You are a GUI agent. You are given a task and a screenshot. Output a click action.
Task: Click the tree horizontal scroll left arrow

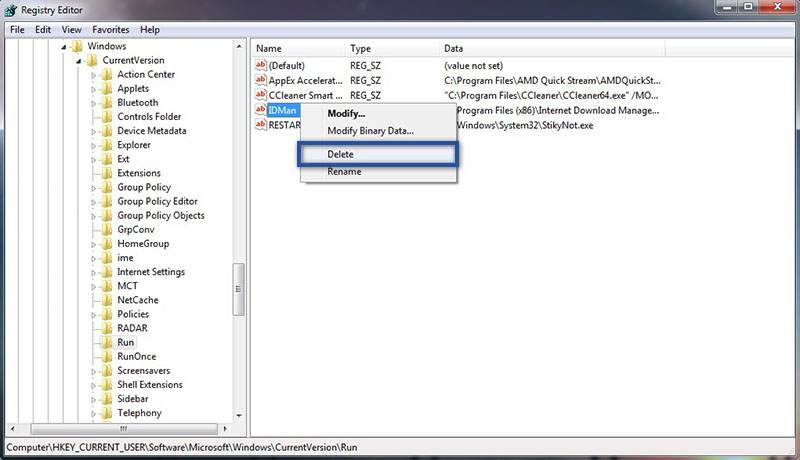point(12,429)
